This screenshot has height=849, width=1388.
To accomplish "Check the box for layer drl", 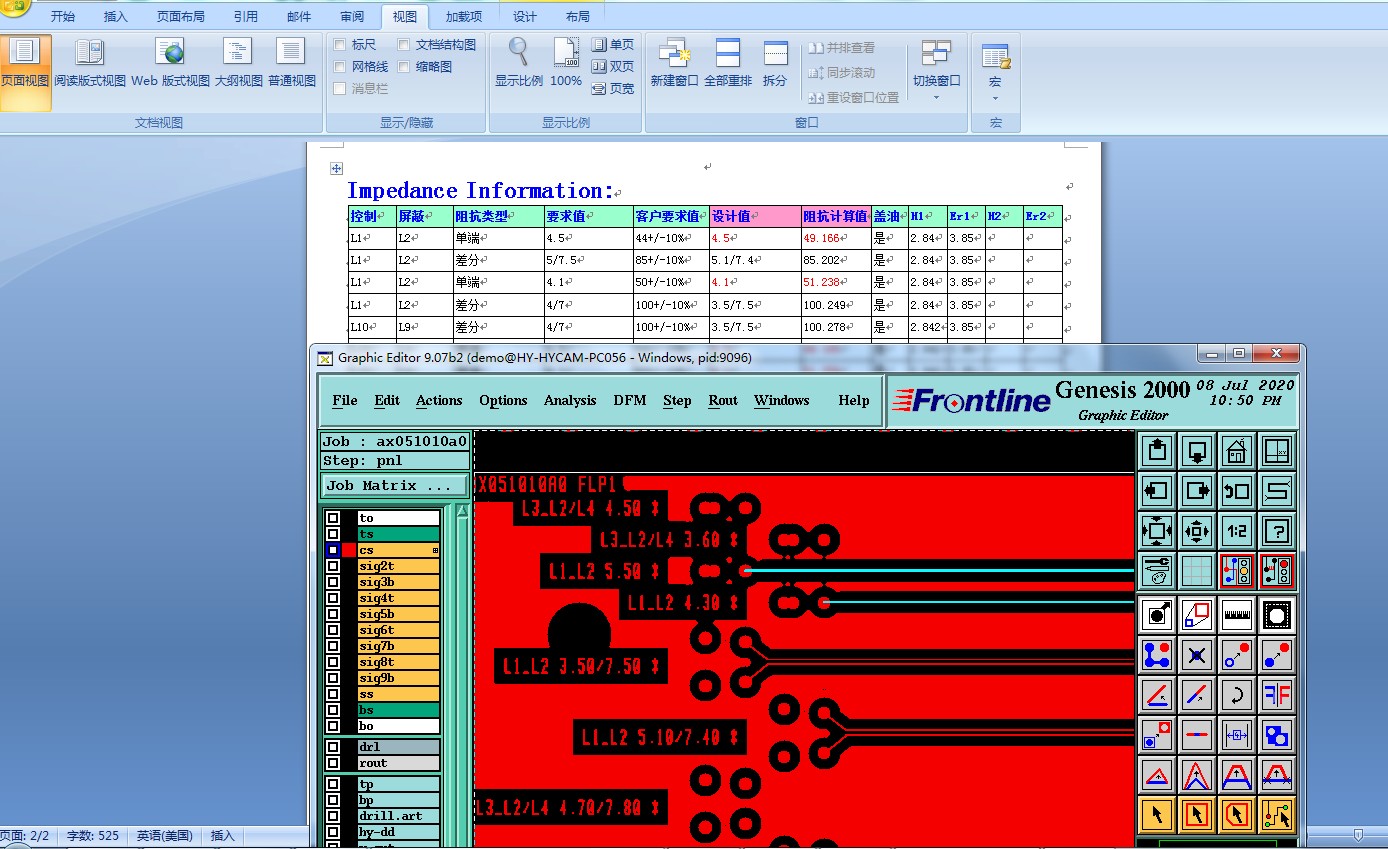I will point(333,747).
